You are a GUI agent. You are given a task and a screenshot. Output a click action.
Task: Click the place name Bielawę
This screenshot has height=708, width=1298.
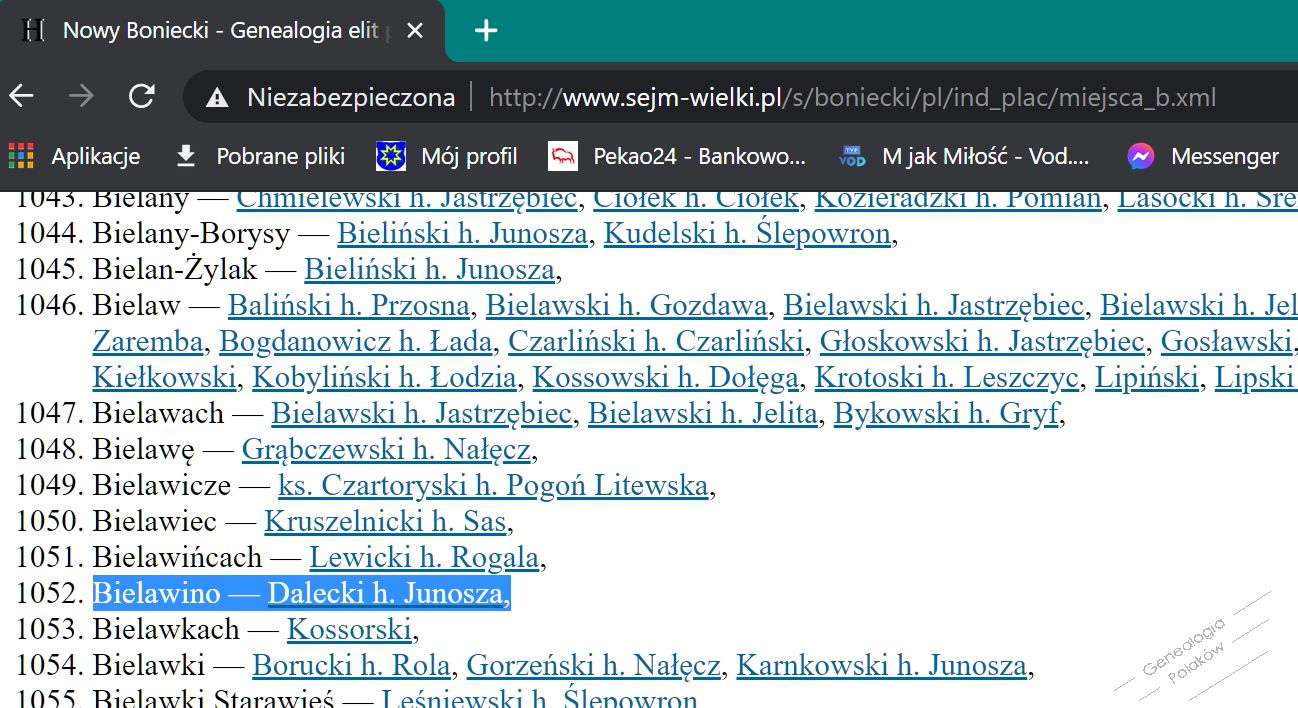pyautogui.click(x=144, y=450)
